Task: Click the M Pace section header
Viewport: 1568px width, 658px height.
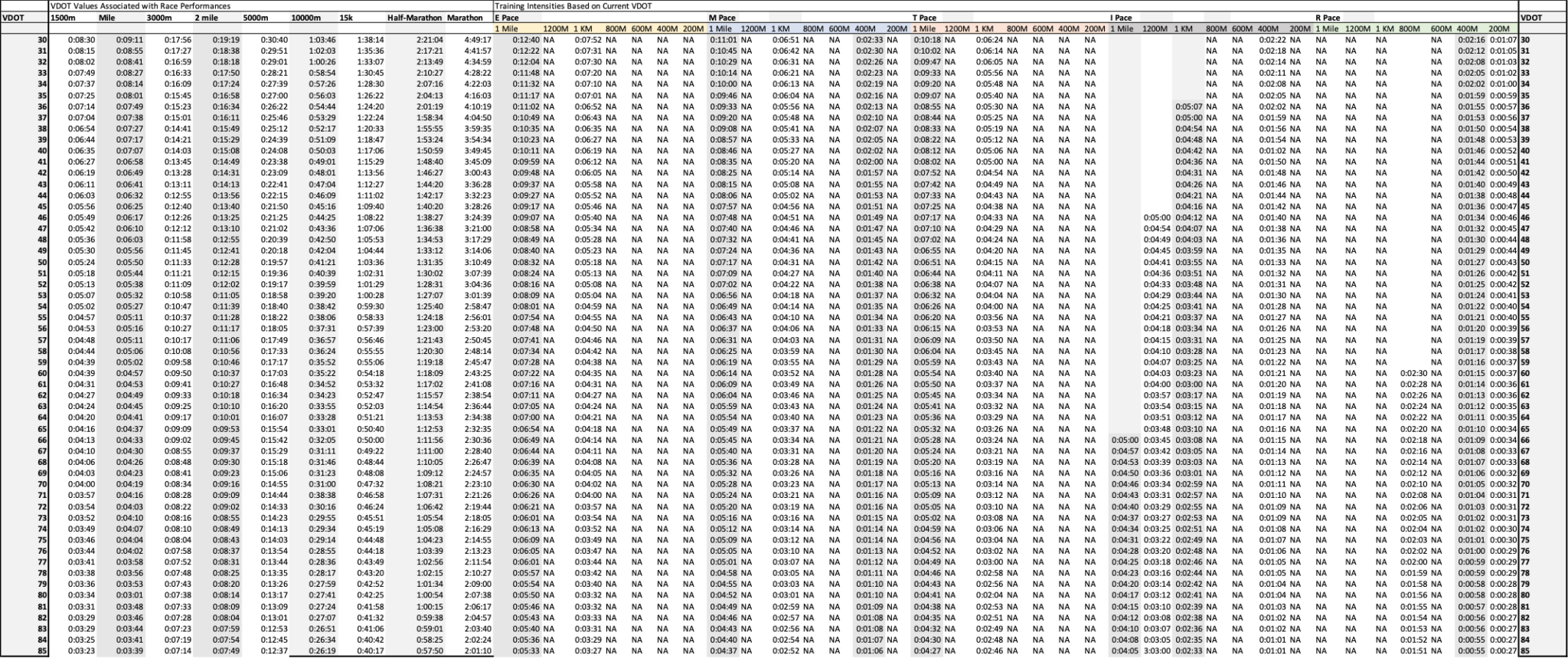Action: (722, 18)
